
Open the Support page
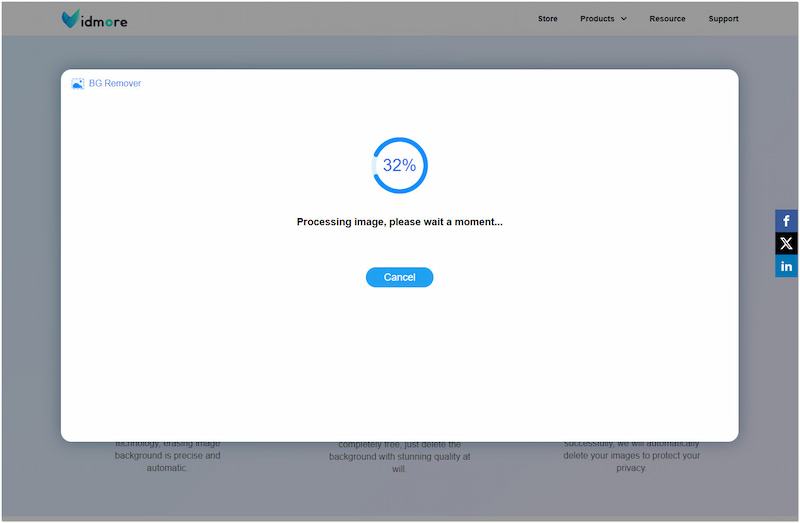(x=723, y=19)
